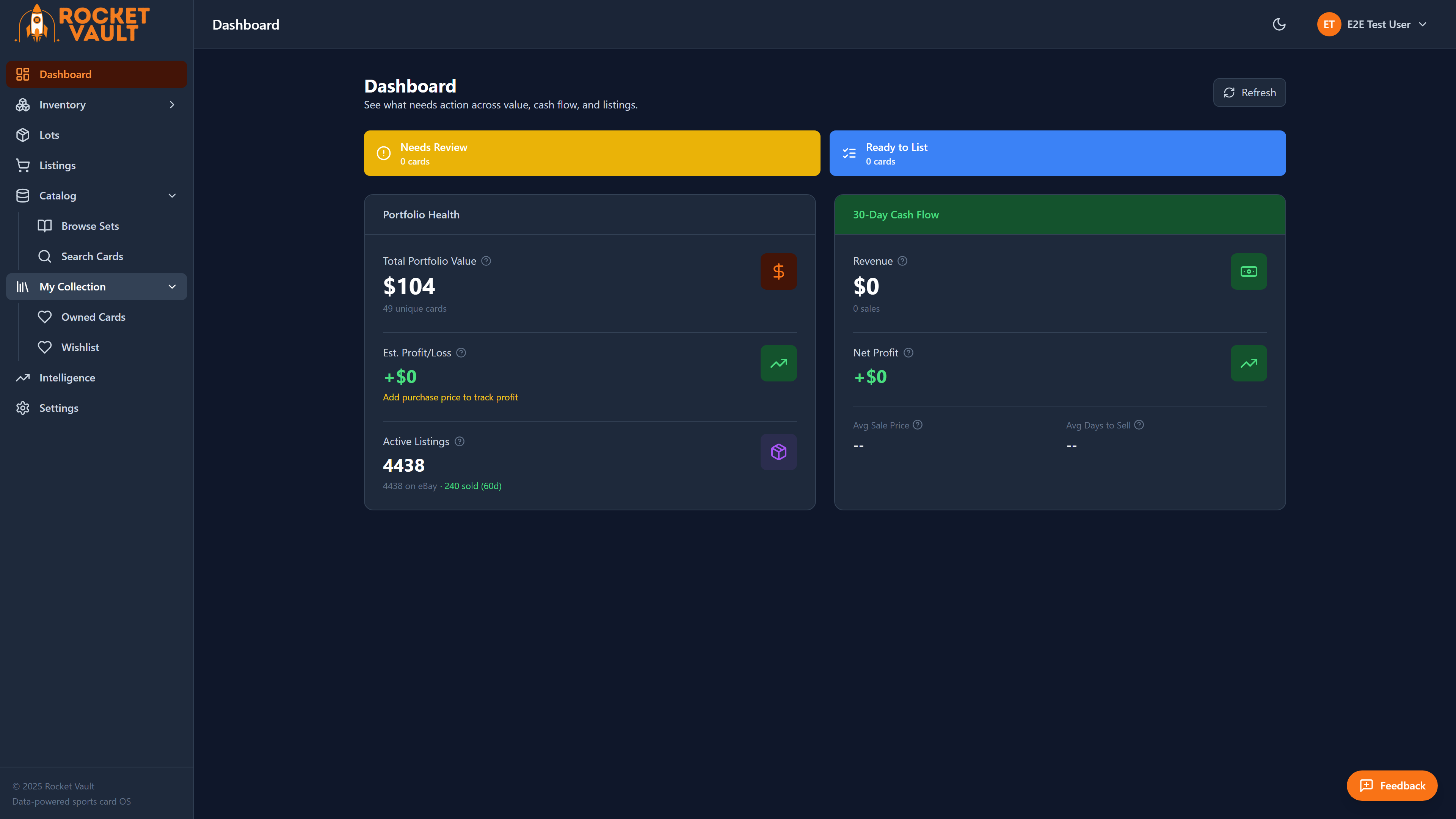This screenshot has height=819, width=1456.
Task: Open the Feedback panel
Action: (x=1392, y=785)
